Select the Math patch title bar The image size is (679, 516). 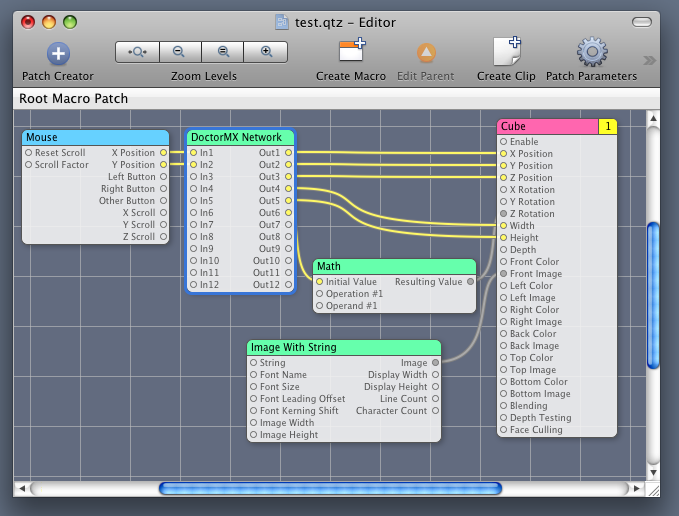tap(394, 266)
